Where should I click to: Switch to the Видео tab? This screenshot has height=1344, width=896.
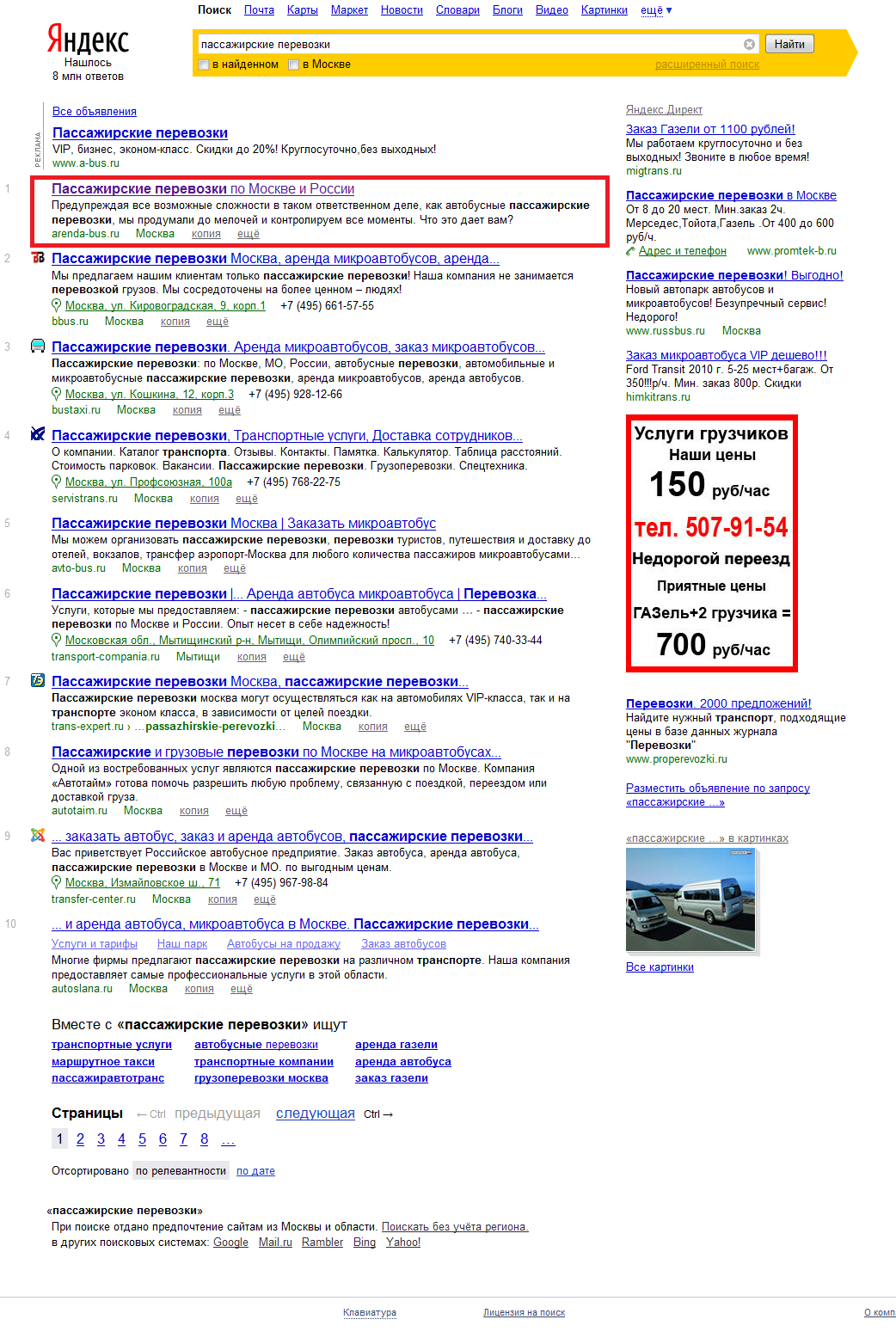pyautogui.click(x=552, y=10)
